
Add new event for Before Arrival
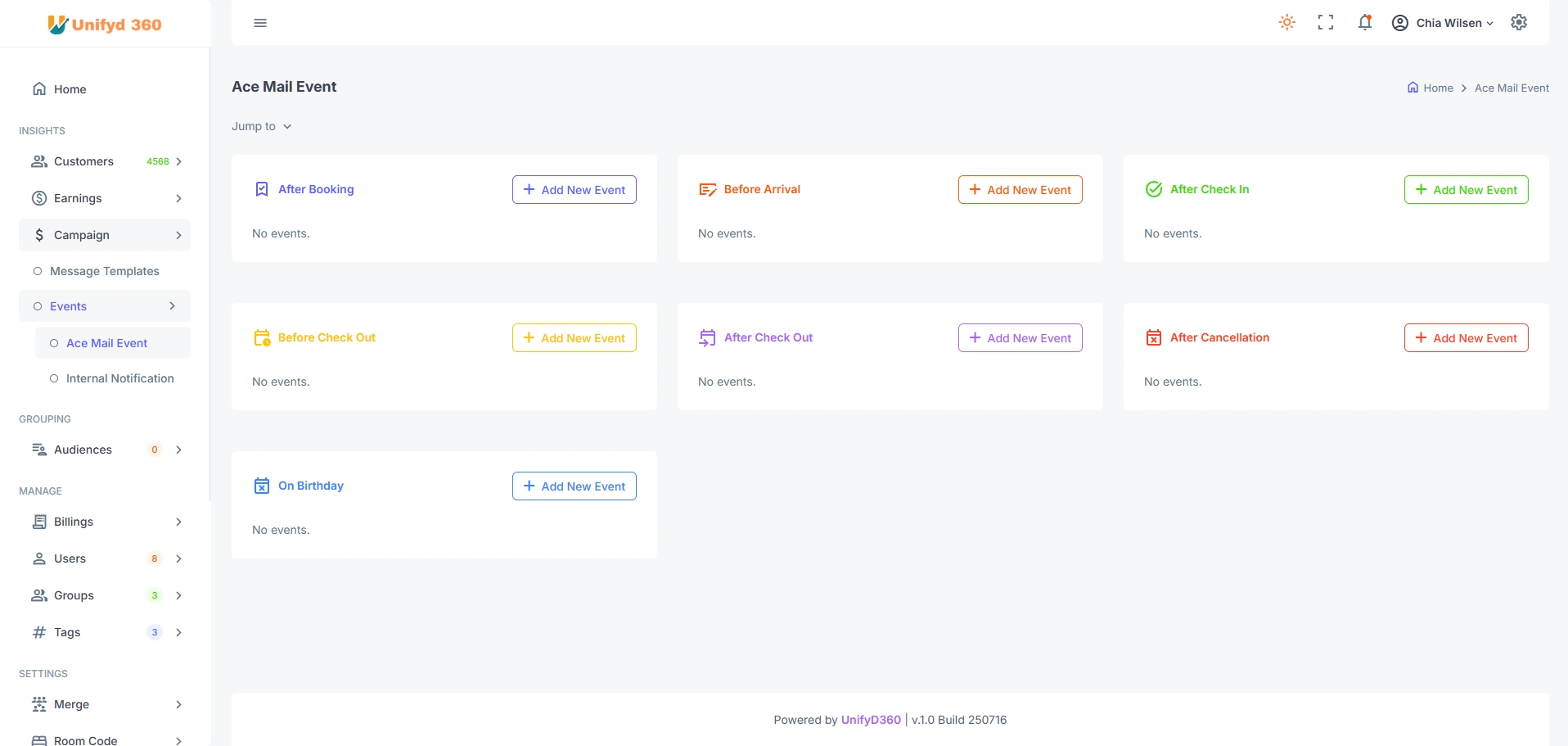1020,190
